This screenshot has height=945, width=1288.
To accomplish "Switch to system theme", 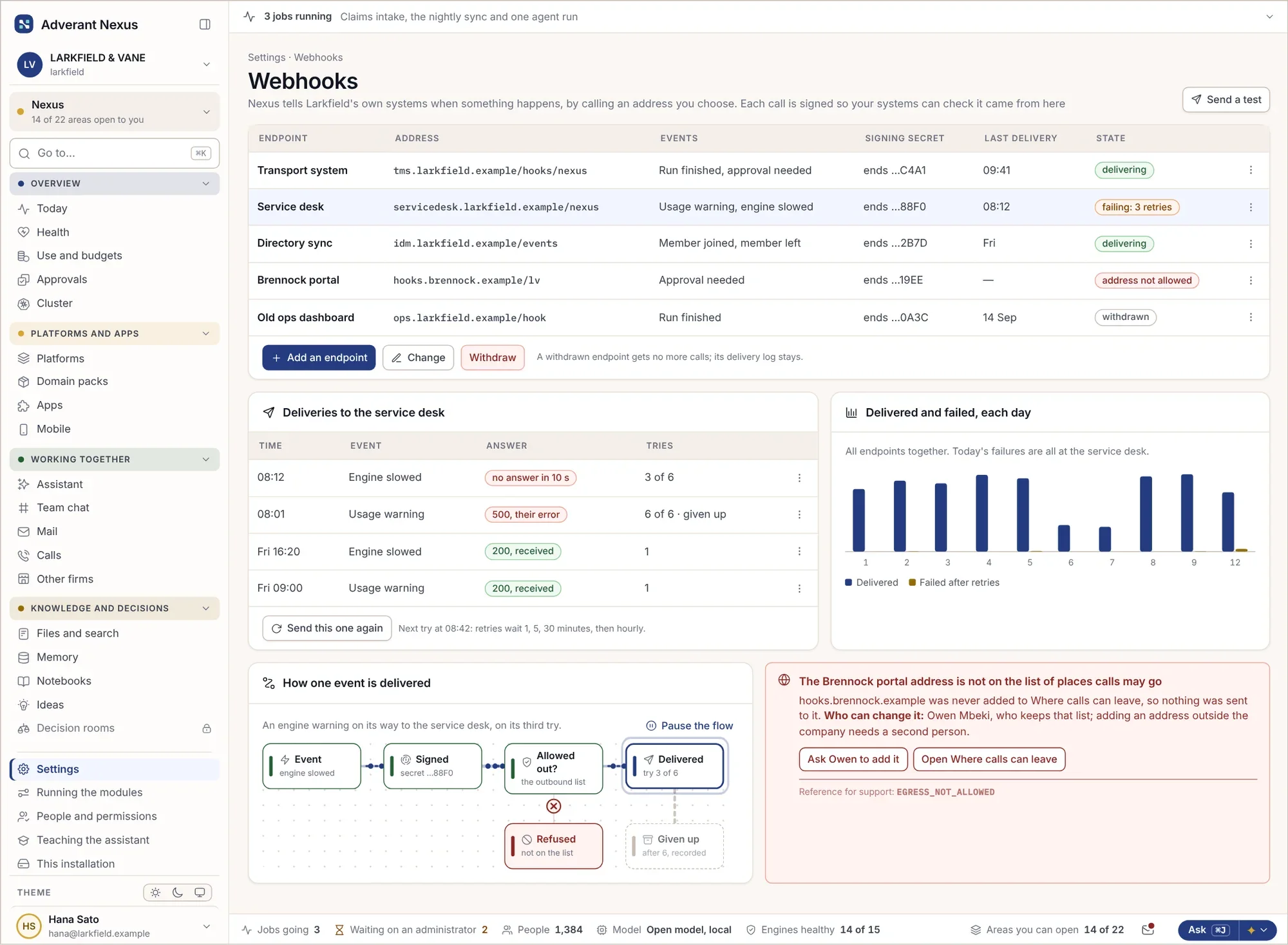I will (200, 892).
